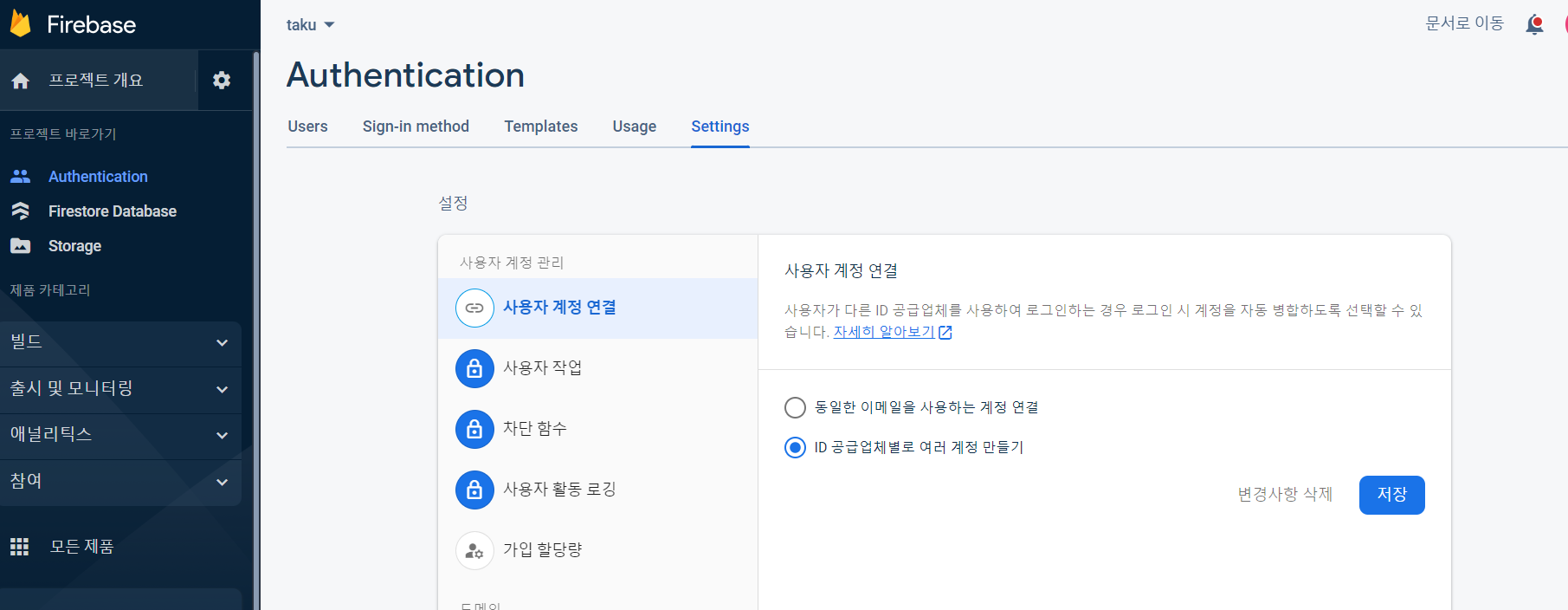1568x610 pixels.
Task: Click the Firestore Database icon
Action: (x=21, y=211)
